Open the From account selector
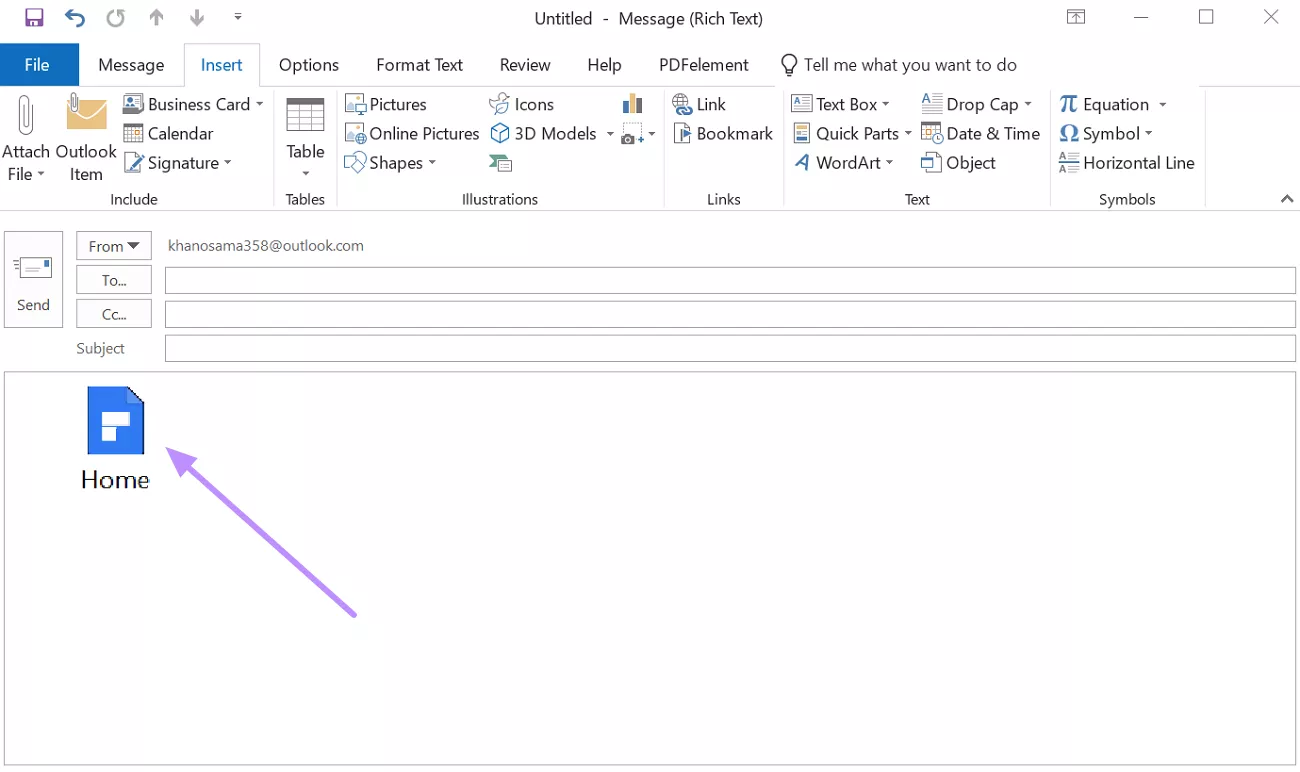The image size is (1300, 772). pyautogui.click(x=113, y=245)
